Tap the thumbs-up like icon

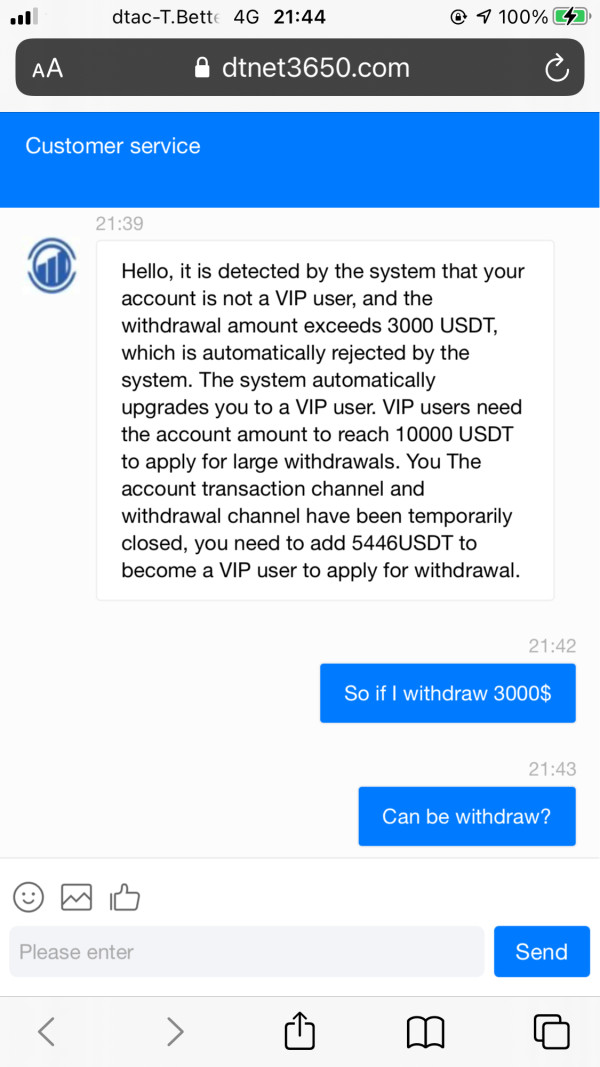coord(125,897)
